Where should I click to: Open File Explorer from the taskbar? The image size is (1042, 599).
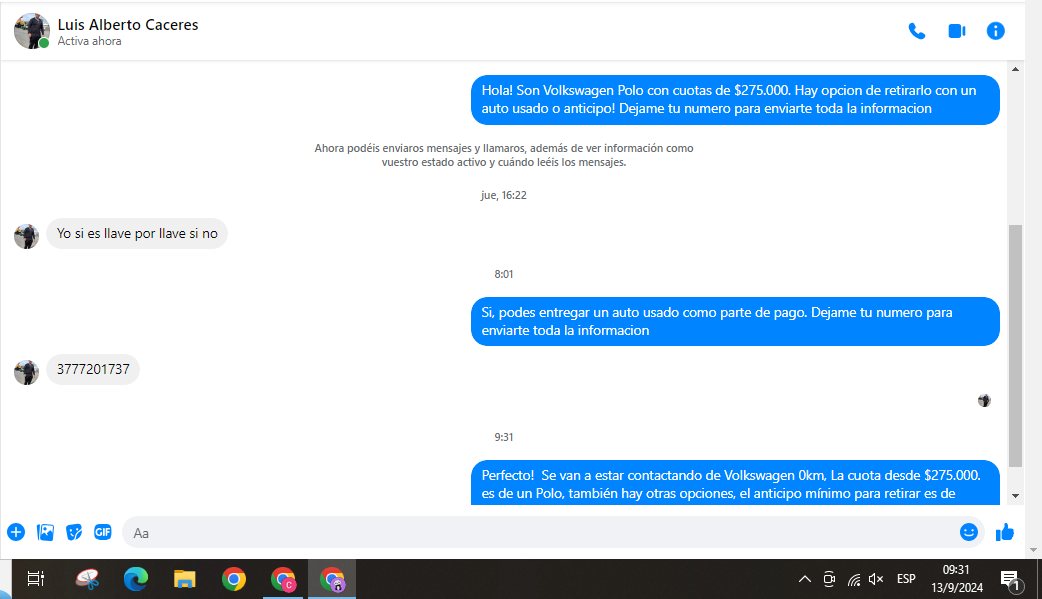tap(185, 579)
